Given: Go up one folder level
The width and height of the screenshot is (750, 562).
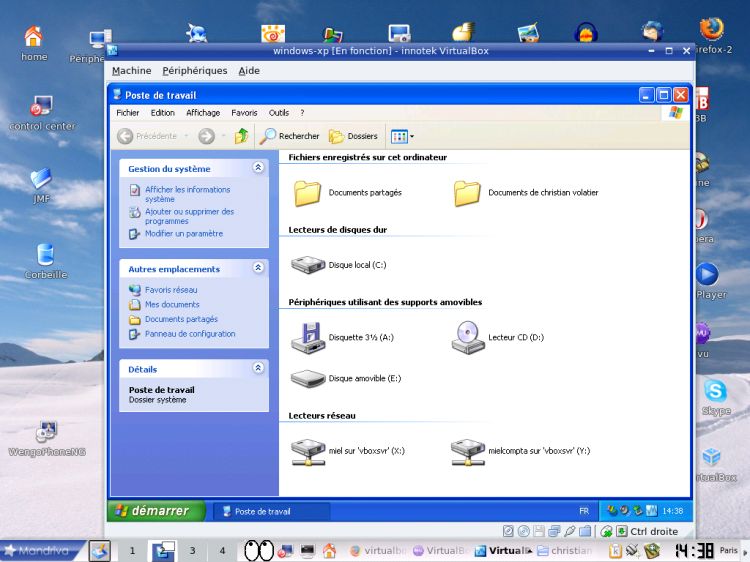Looking at the screenshot, I should click(242, 136).
